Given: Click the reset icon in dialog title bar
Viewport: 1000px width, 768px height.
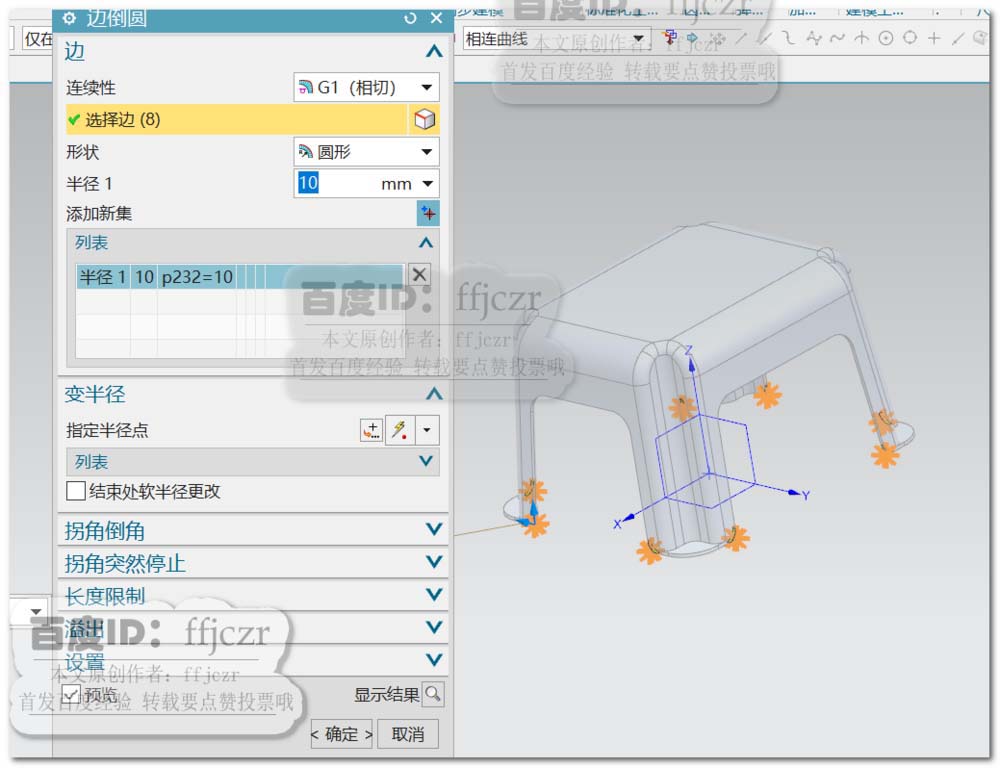Looking at the screenshot, I should pos(410,18).
